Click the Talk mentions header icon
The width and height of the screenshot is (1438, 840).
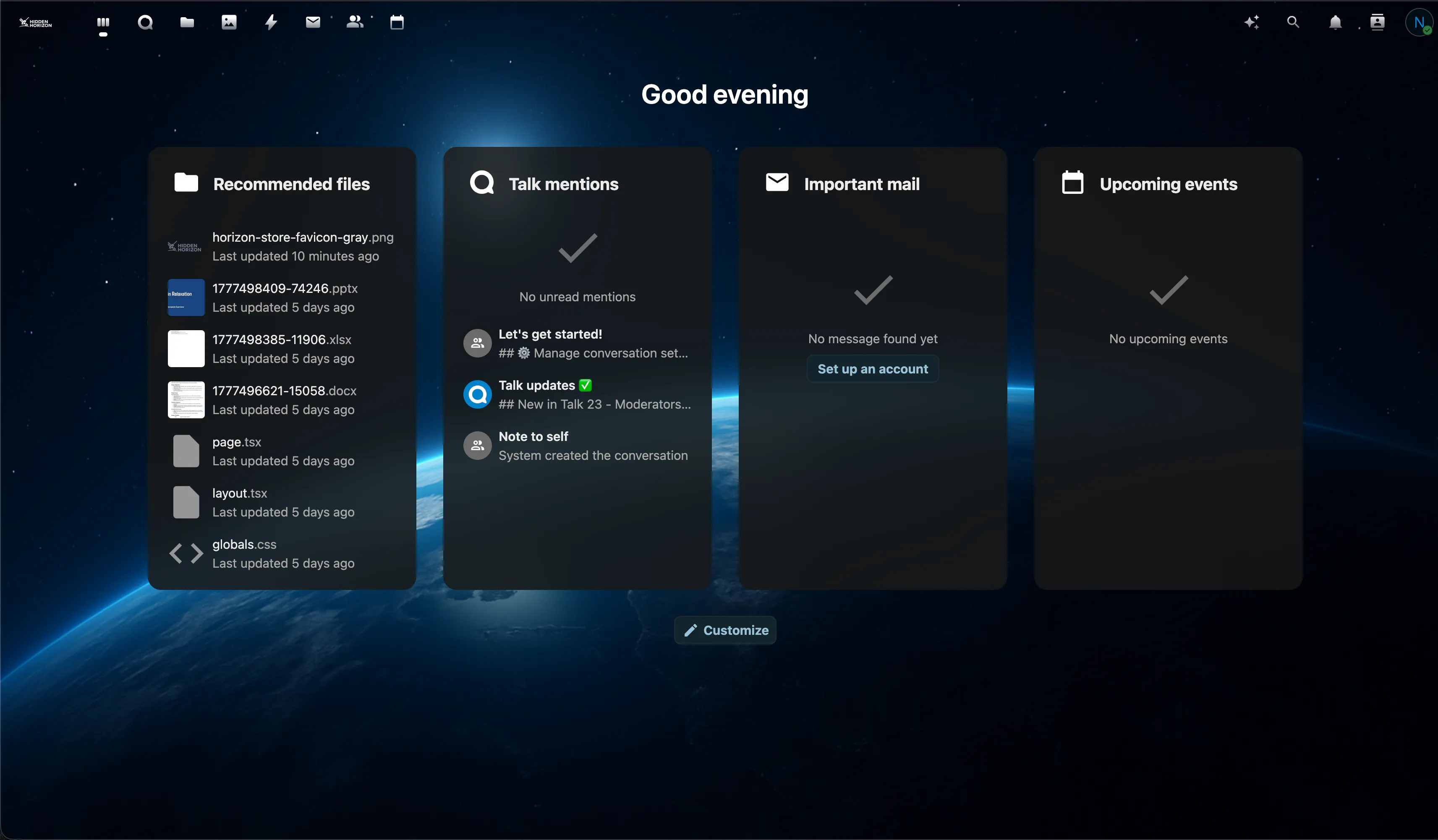click(482, 183)
